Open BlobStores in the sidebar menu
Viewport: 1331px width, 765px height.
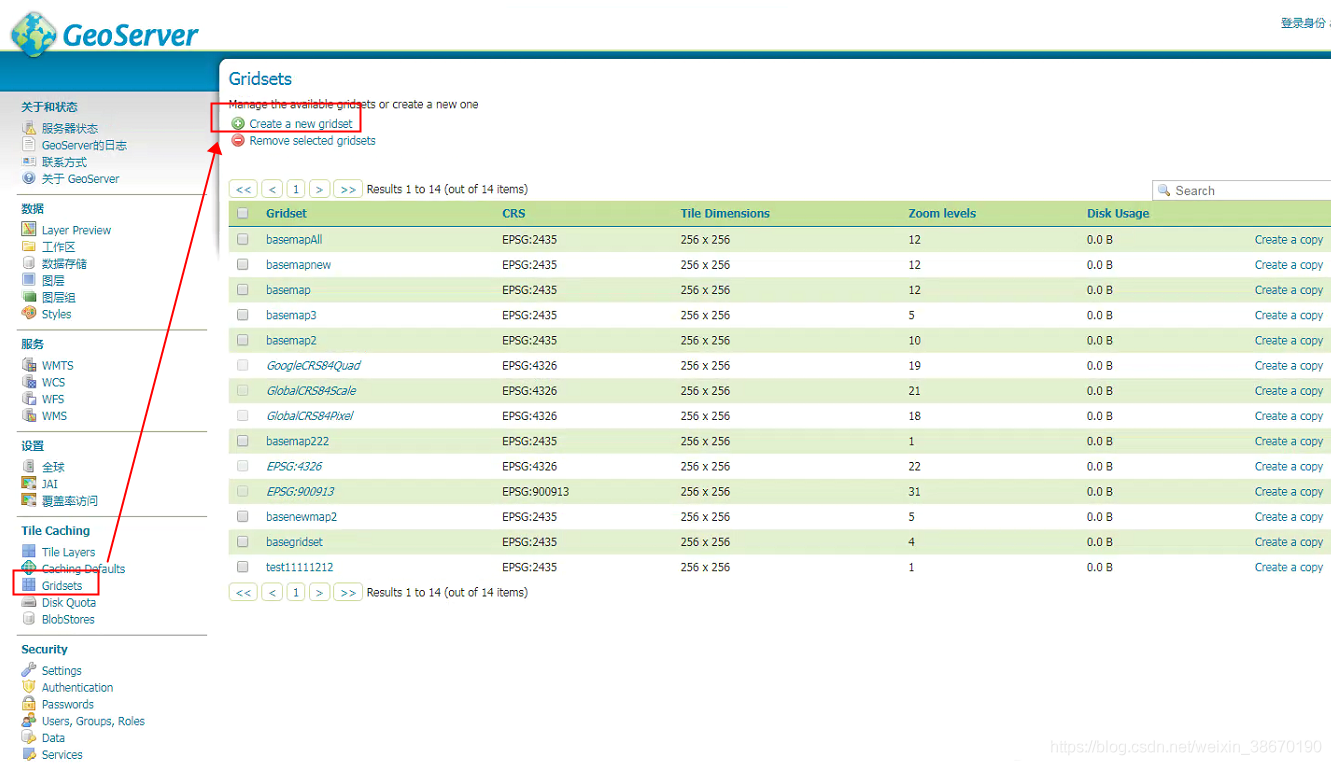(68, 620)
